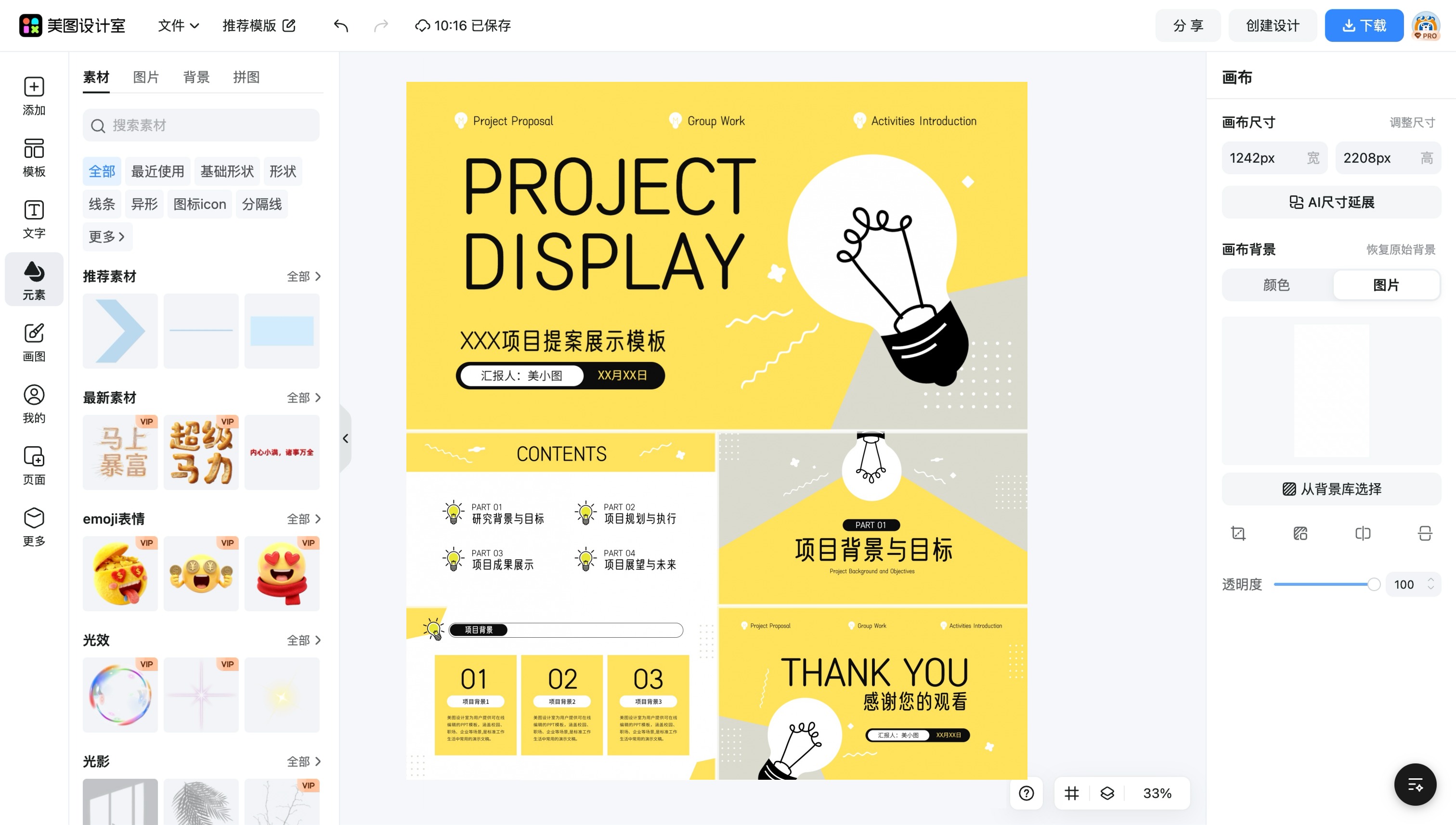Screen dimensions: 1456x825
Task: Increase the opacity value stepper
Action: tap(1430, 580)
